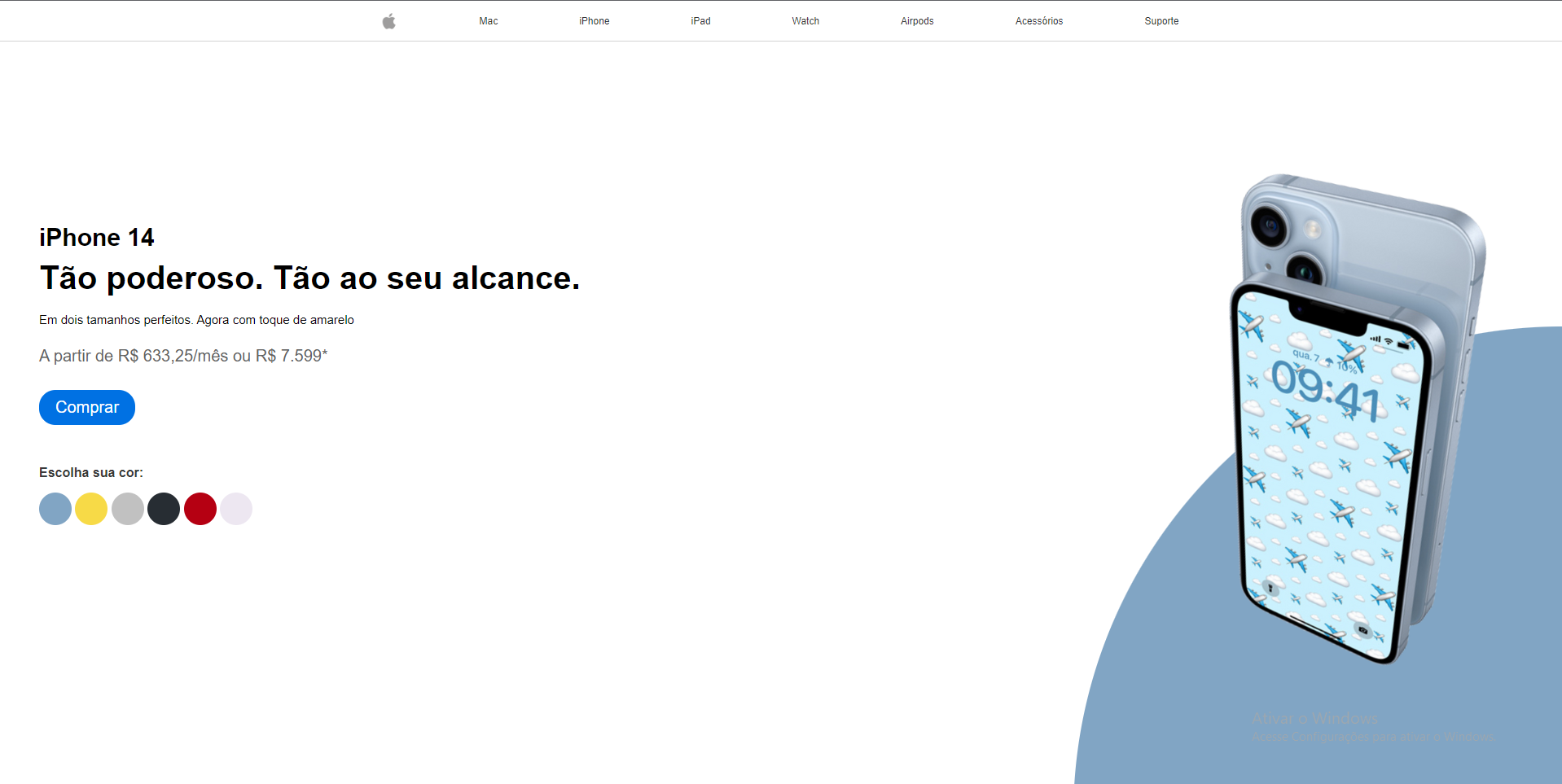Click the 'Escolha sua cor' label
1562x784 pixels.
click(91, 472)
